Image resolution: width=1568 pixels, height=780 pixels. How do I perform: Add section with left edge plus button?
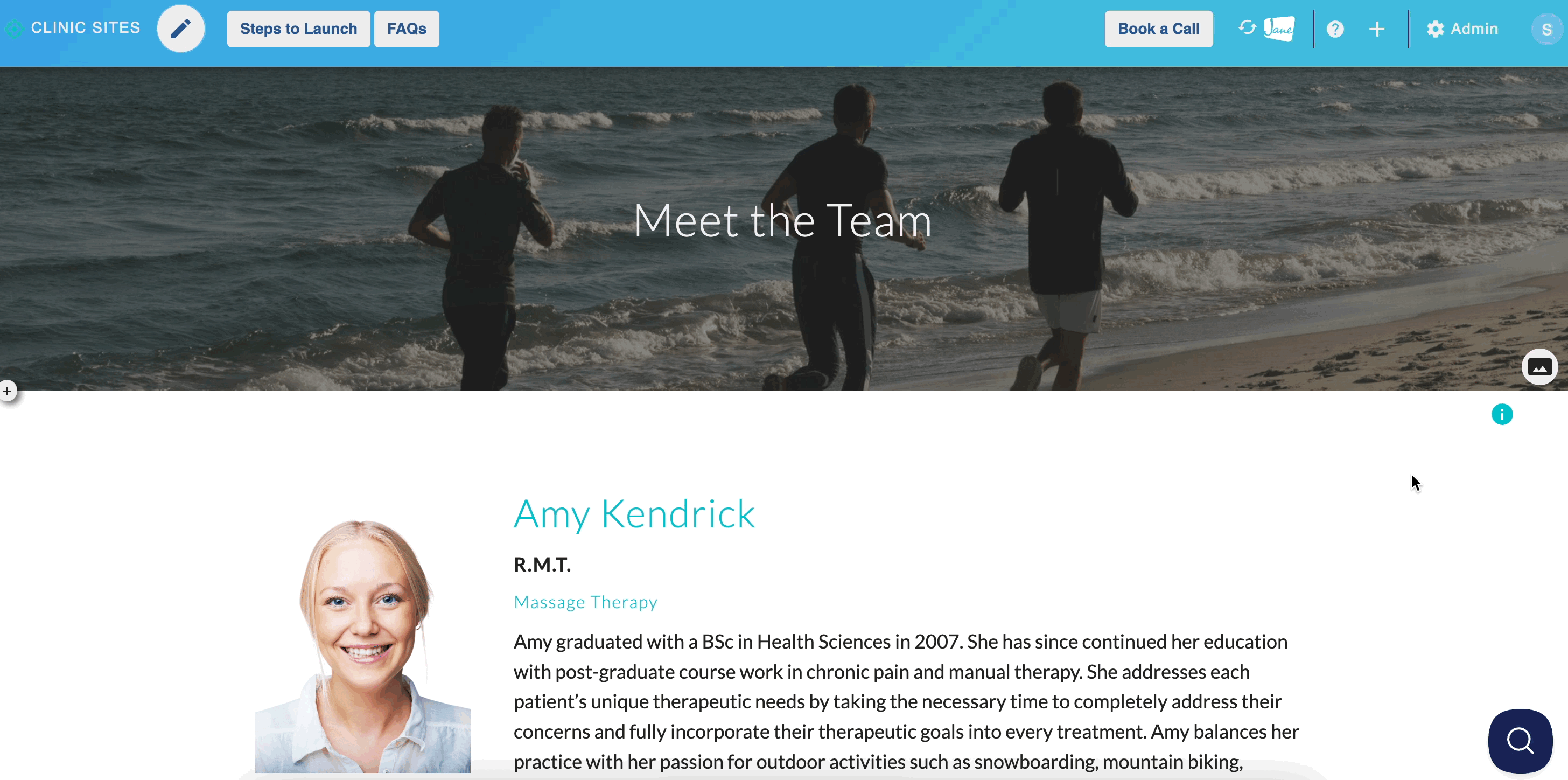8,391
